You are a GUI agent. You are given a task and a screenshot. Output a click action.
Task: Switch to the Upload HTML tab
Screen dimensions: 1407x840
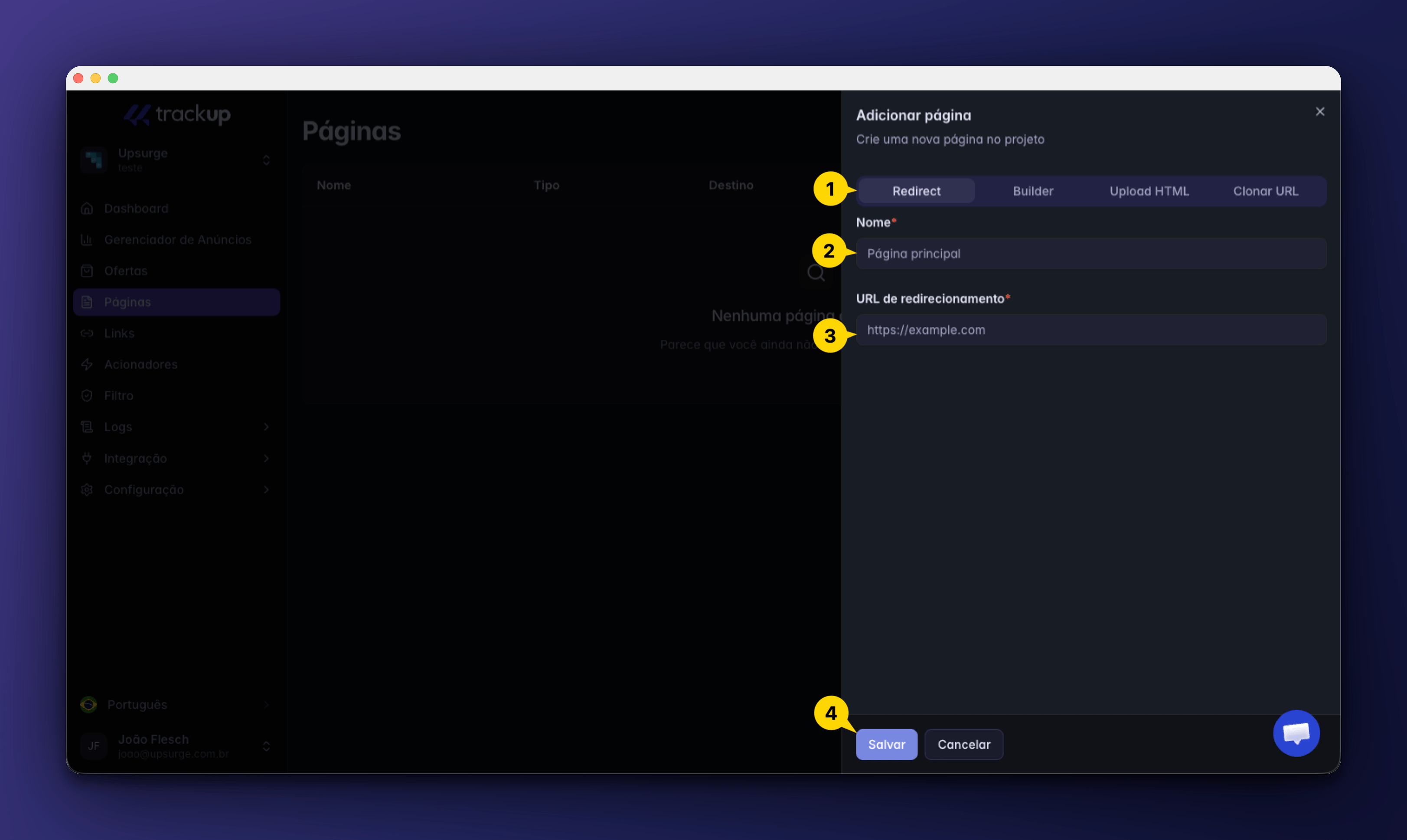tap(1149, 191)
